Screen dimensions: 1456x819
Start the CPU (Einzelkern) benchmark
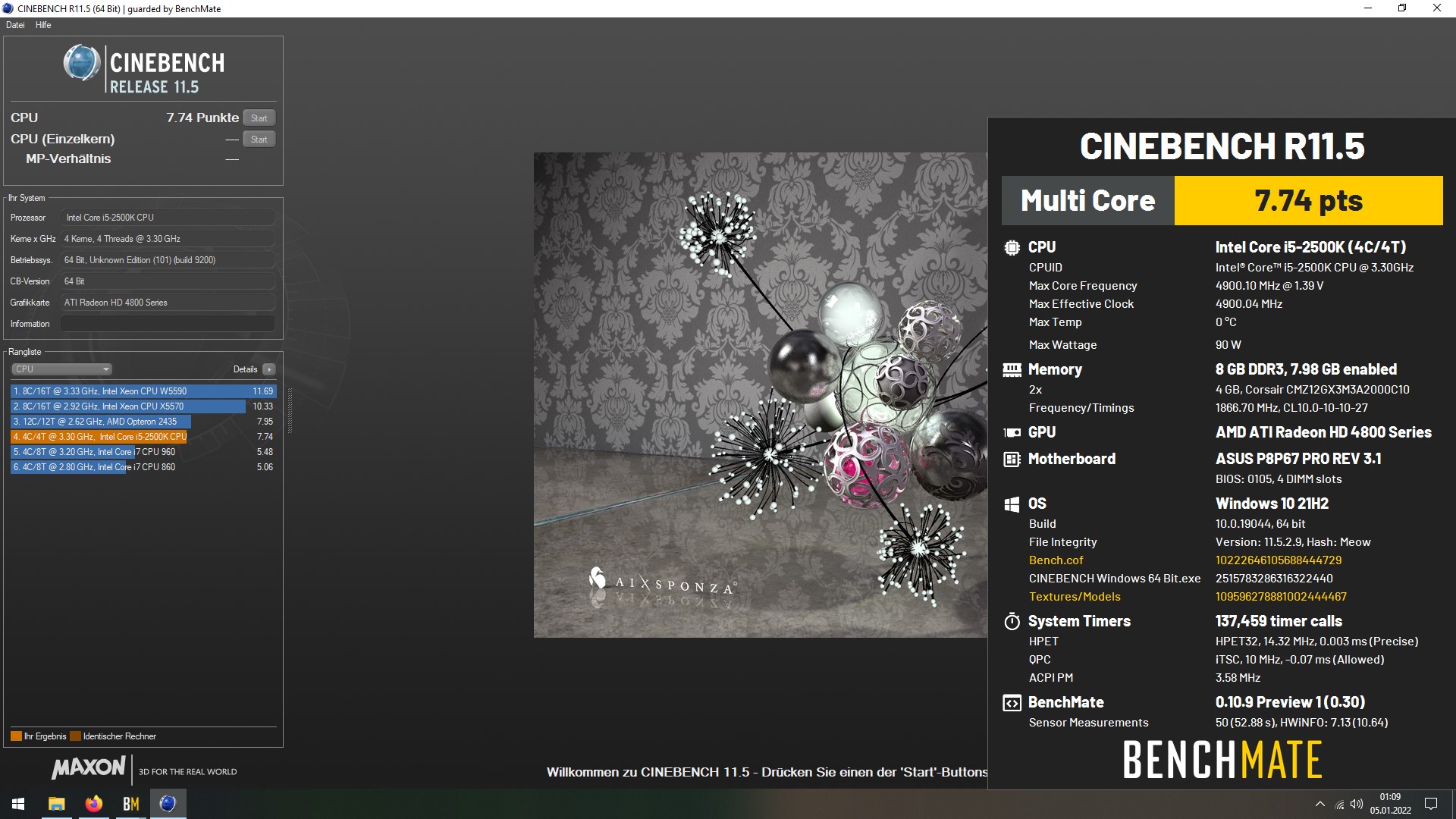tap(259, 140)
